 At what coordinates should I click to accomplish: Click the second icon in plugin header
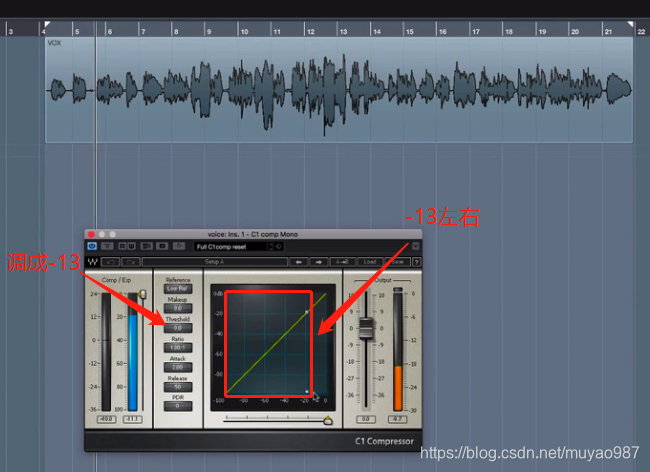pos(107,246)
